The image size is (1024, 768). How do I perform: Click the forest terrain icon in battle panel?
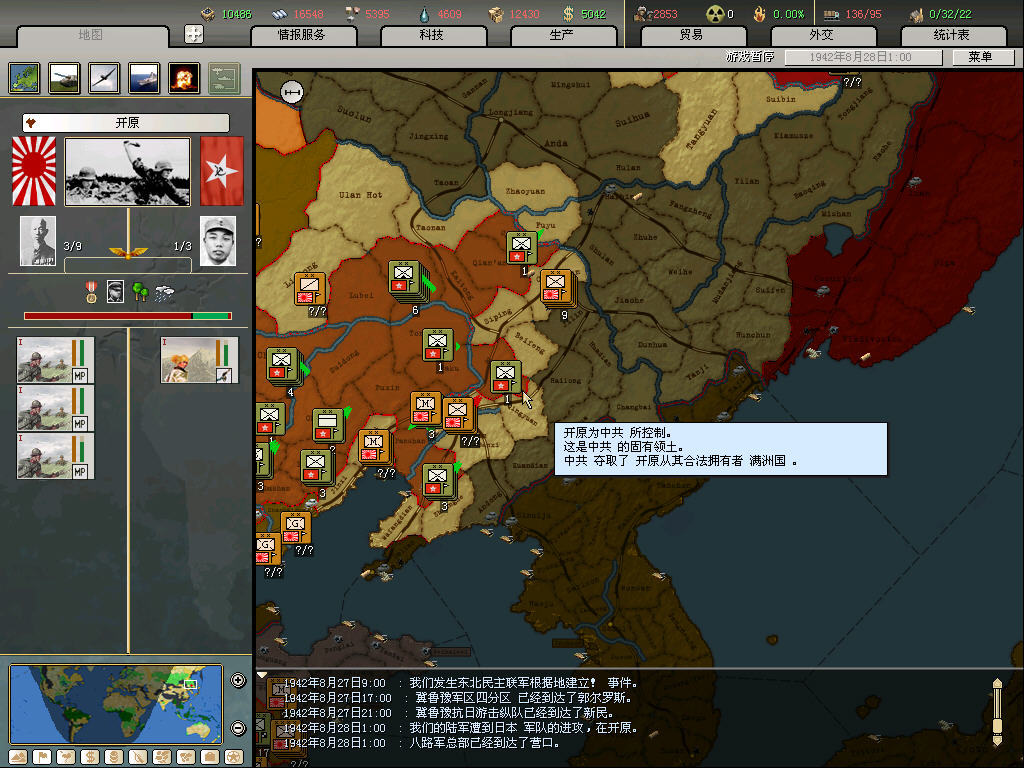tap(140, 292)
